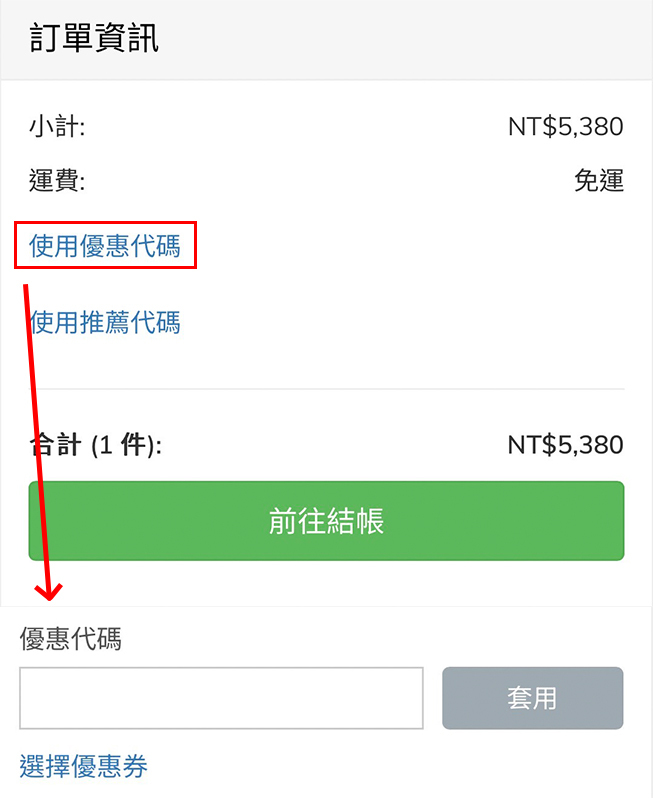Click the gray 套用 apply button
Image resolution: width=653 pixels, height=798 pixels.
click(532, 698)
